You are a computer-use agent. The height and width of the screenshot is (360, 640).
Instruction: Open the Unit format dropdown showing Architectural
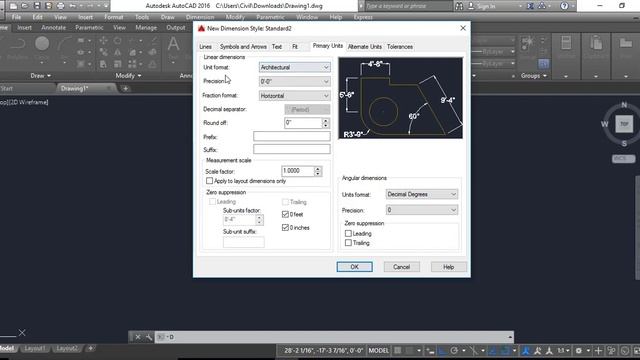295,67
